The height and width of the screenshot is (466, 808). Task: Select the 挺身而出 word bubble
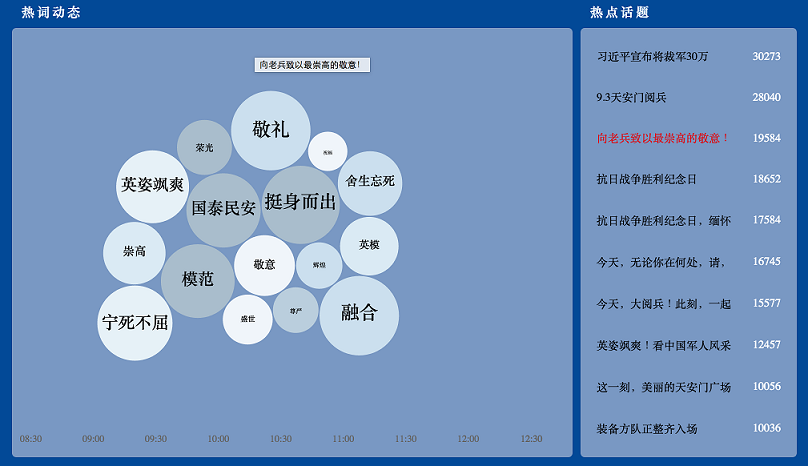click(300, 204)
